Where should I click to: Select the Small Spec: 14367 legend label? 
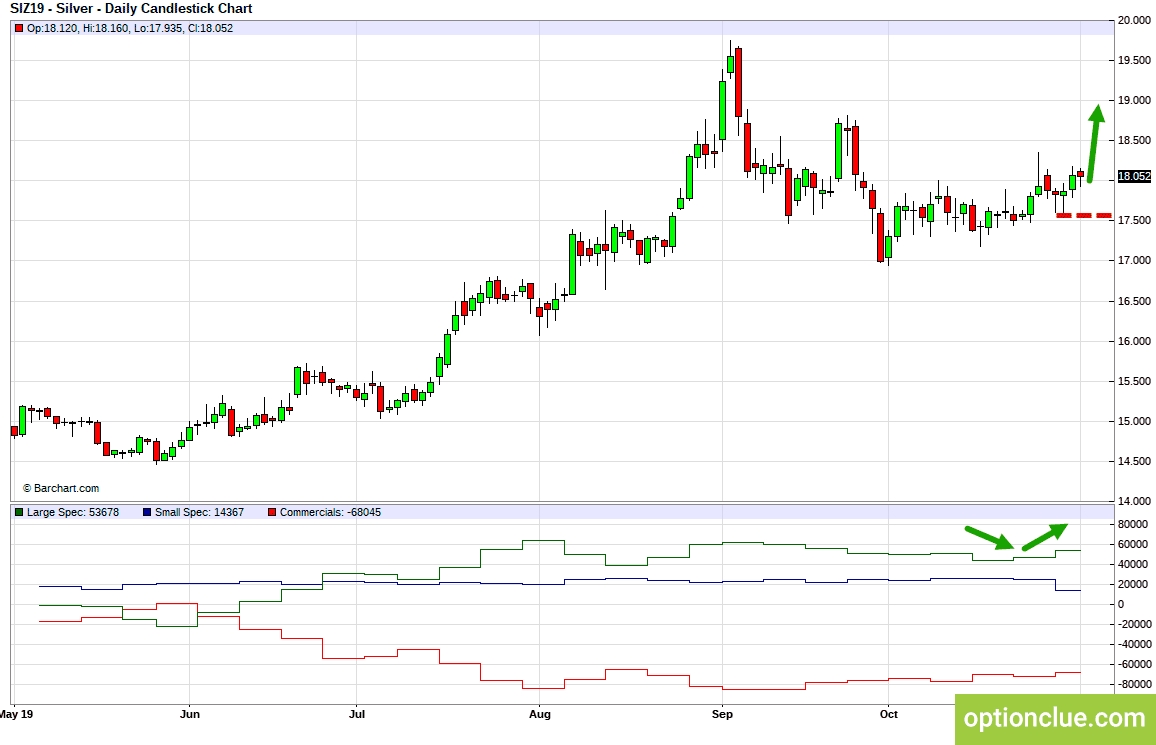[x=199, y=512]
